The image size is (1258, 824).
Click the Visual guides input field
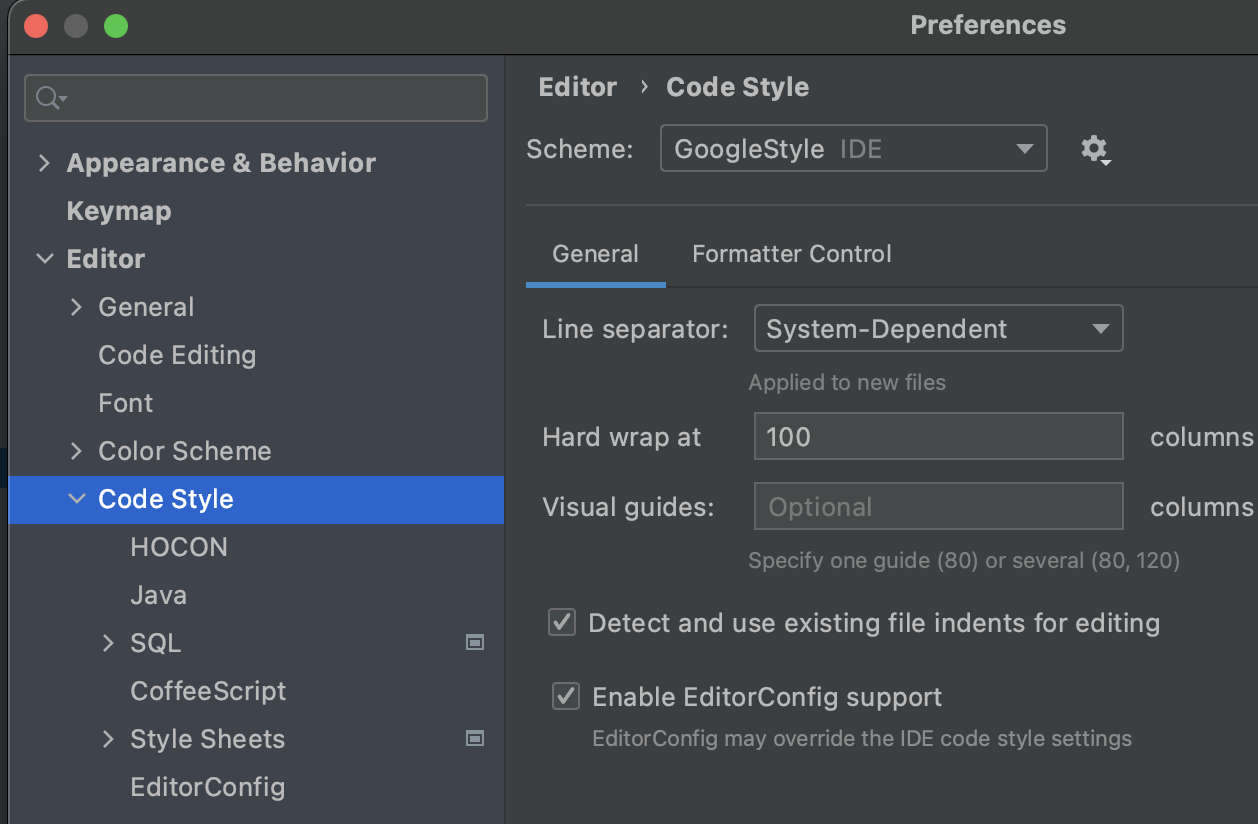pos(937,507)
